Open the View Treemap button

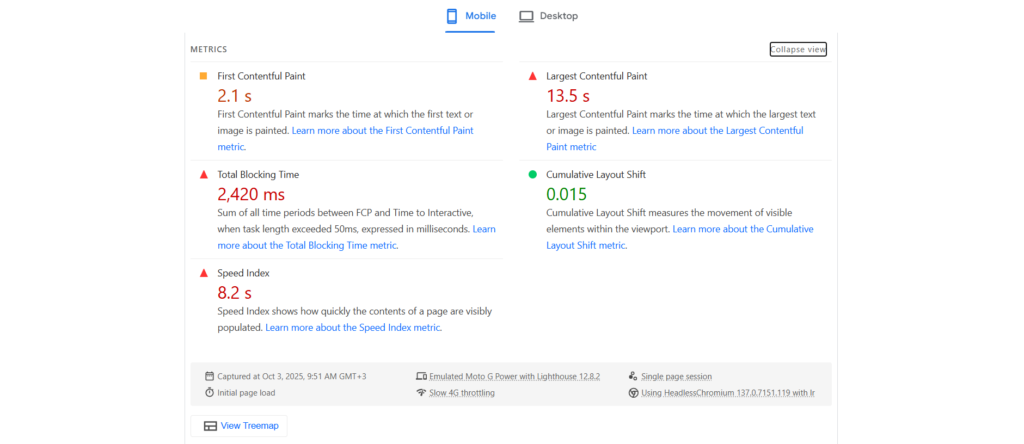coord(239,426)
